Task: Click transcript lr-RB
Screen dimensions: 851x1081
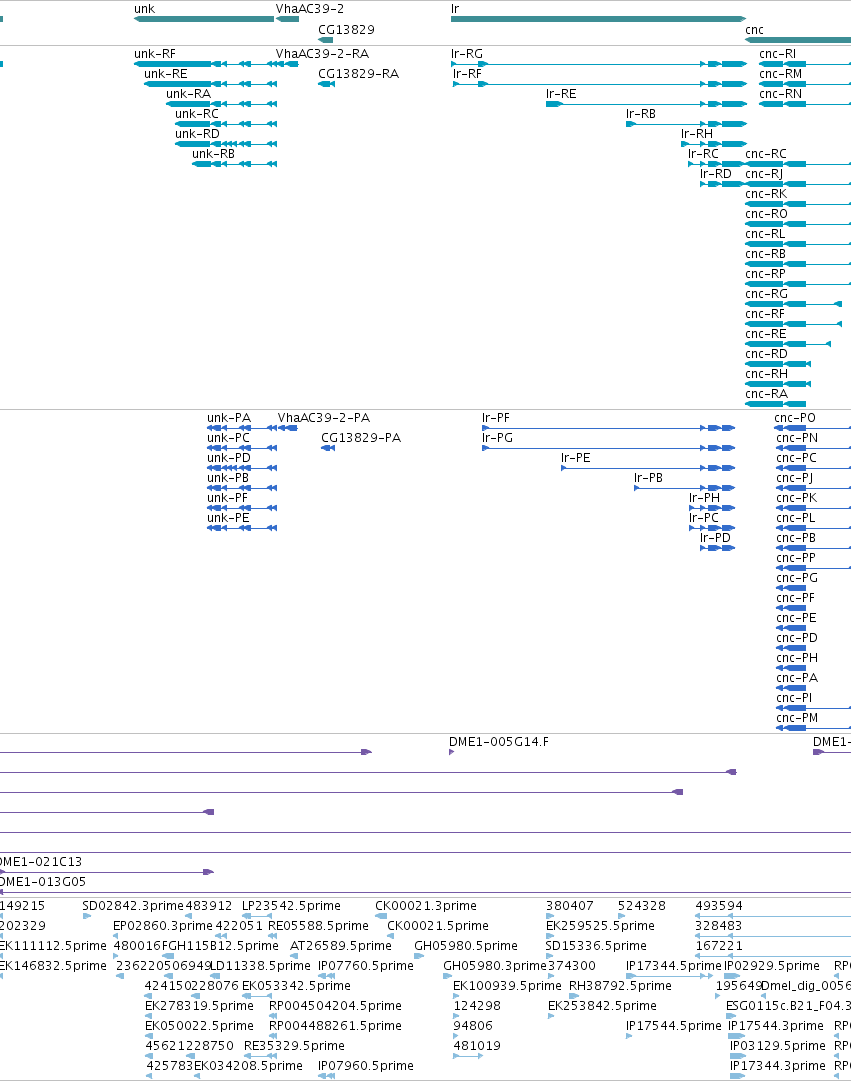Action: (641, 114)
